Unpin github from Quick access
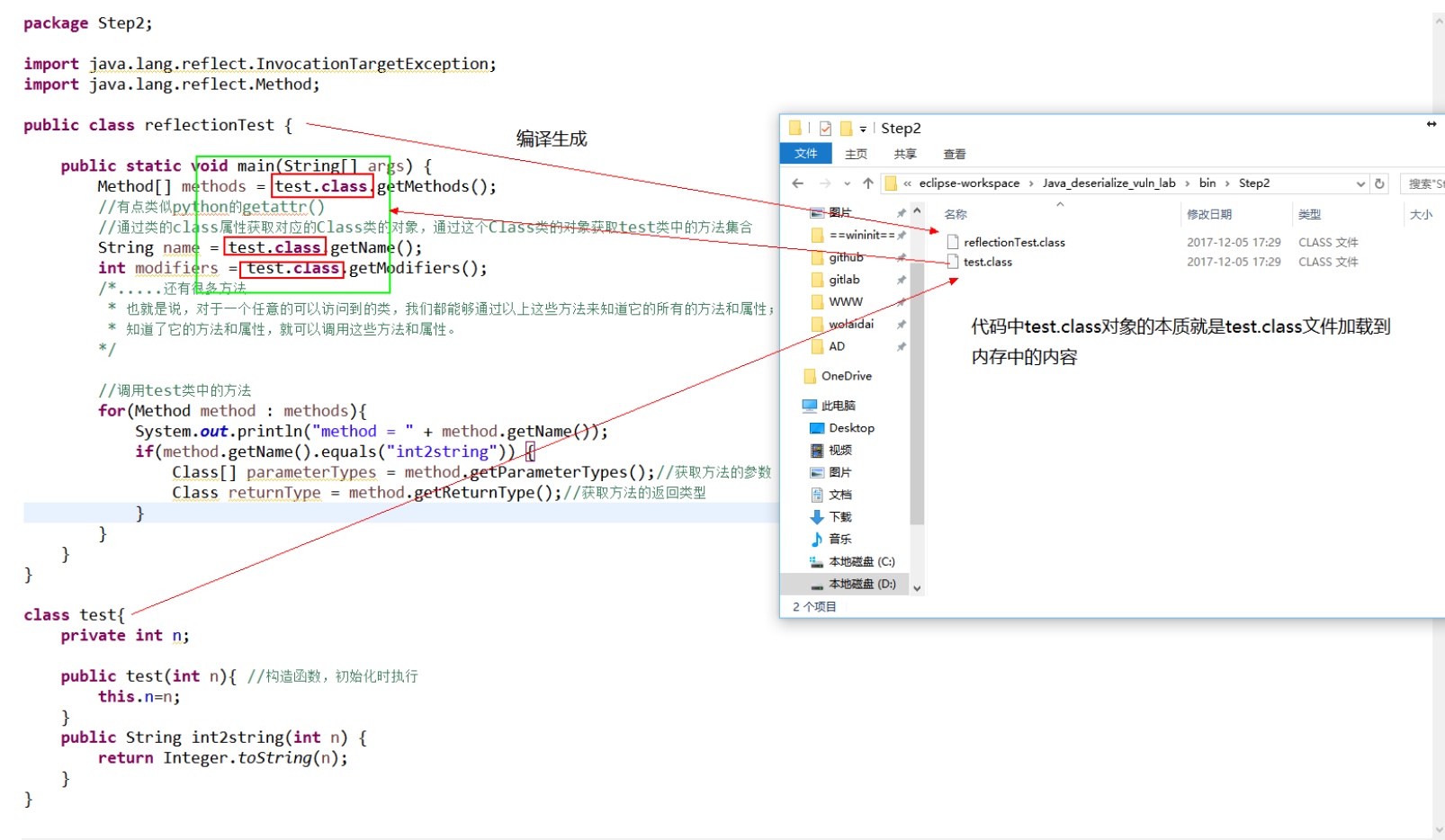1445x840 pixels. click(902, 257)
